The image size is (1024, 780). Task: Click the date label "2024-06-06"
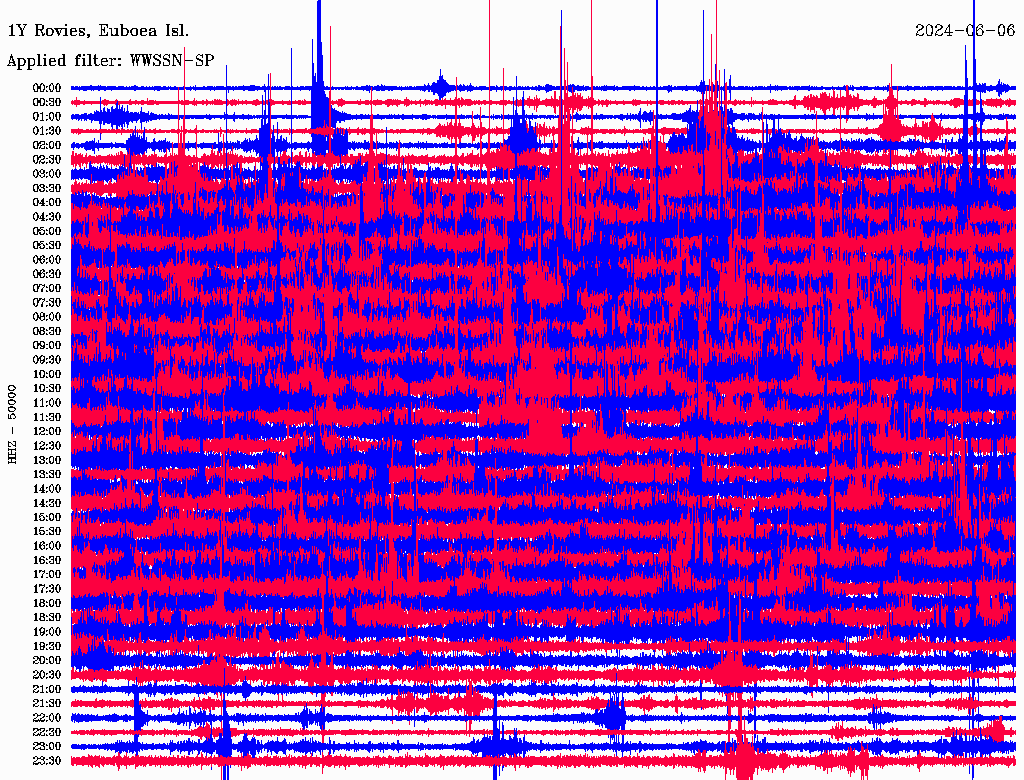click(965, 31)
